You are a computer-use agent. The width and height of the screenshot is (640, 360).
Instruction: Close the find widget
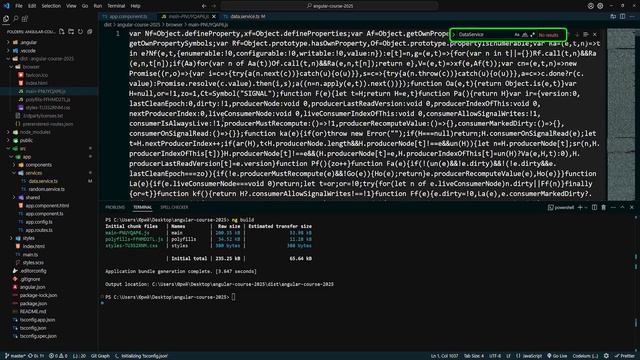[595, 35]
